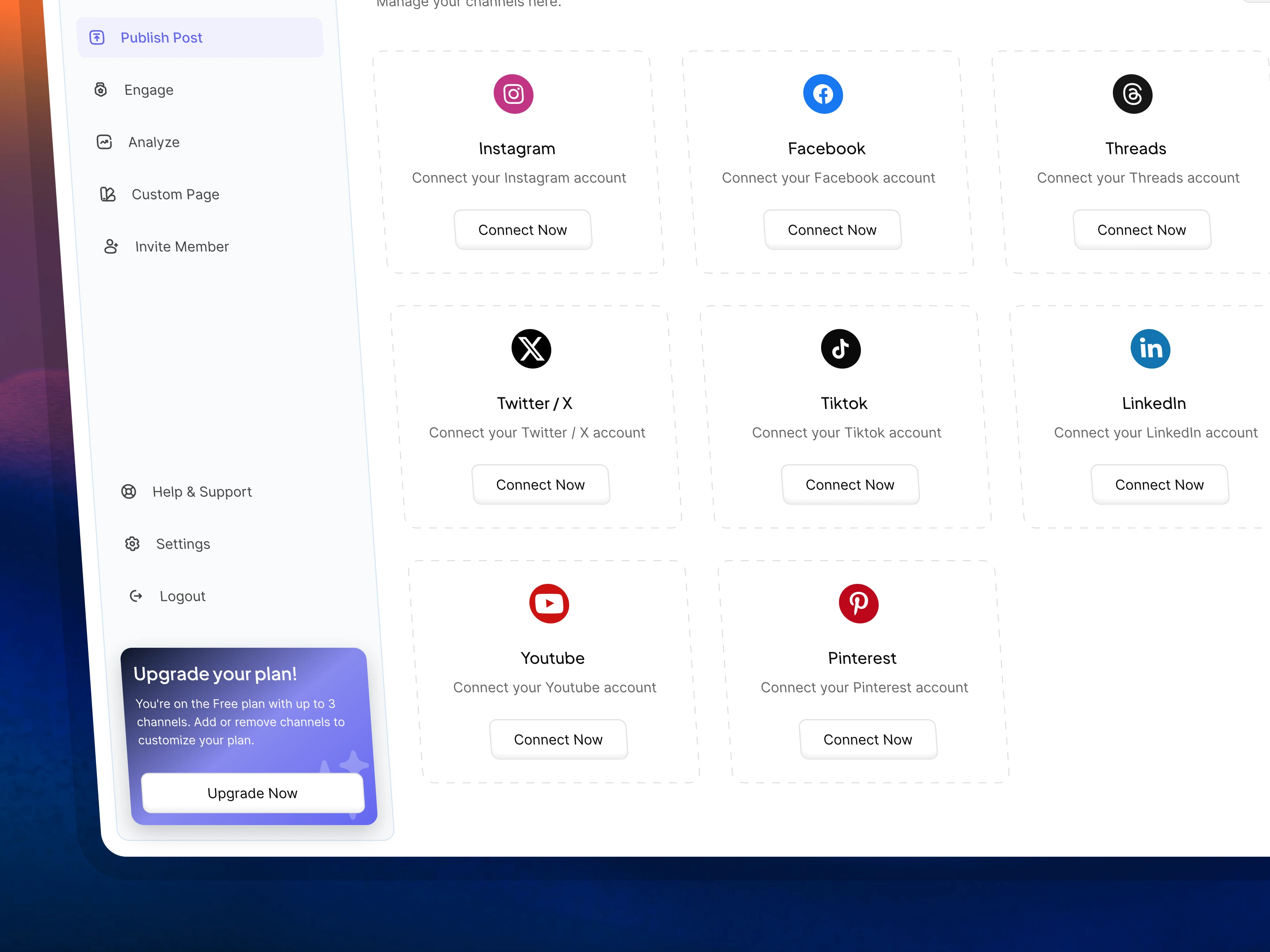Click the LinkedIn logo icon
1270x952 pixels.
(1150, 349)
